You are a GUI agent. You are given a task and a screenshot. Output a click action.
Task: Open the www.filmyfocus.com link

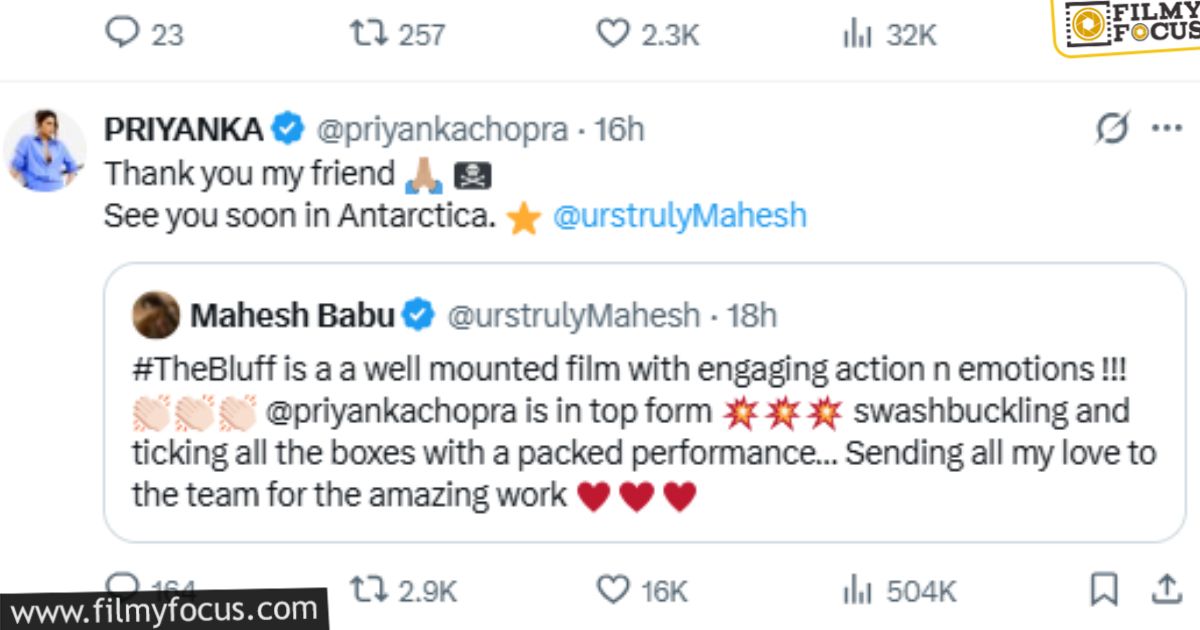point(160,607)
